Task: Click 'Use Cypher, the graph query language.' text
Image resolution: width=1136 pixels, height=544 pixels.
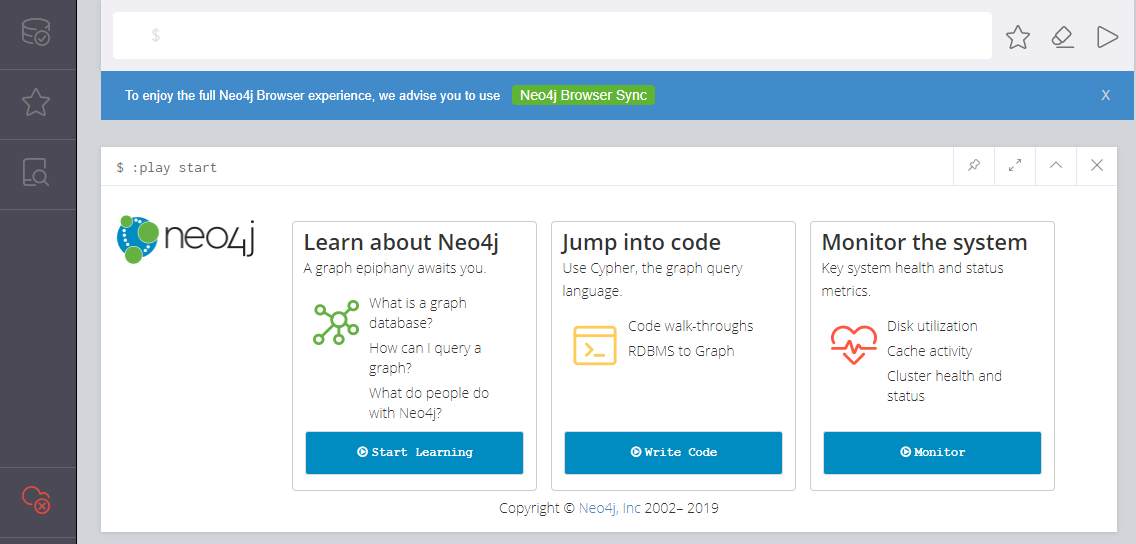Action: pos(653,280)
